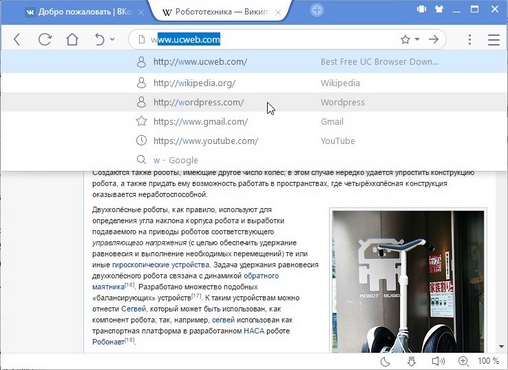Click the star icon beside gmail.com suggestion
This screenshot has width=508, height=370.
(141, 121)
